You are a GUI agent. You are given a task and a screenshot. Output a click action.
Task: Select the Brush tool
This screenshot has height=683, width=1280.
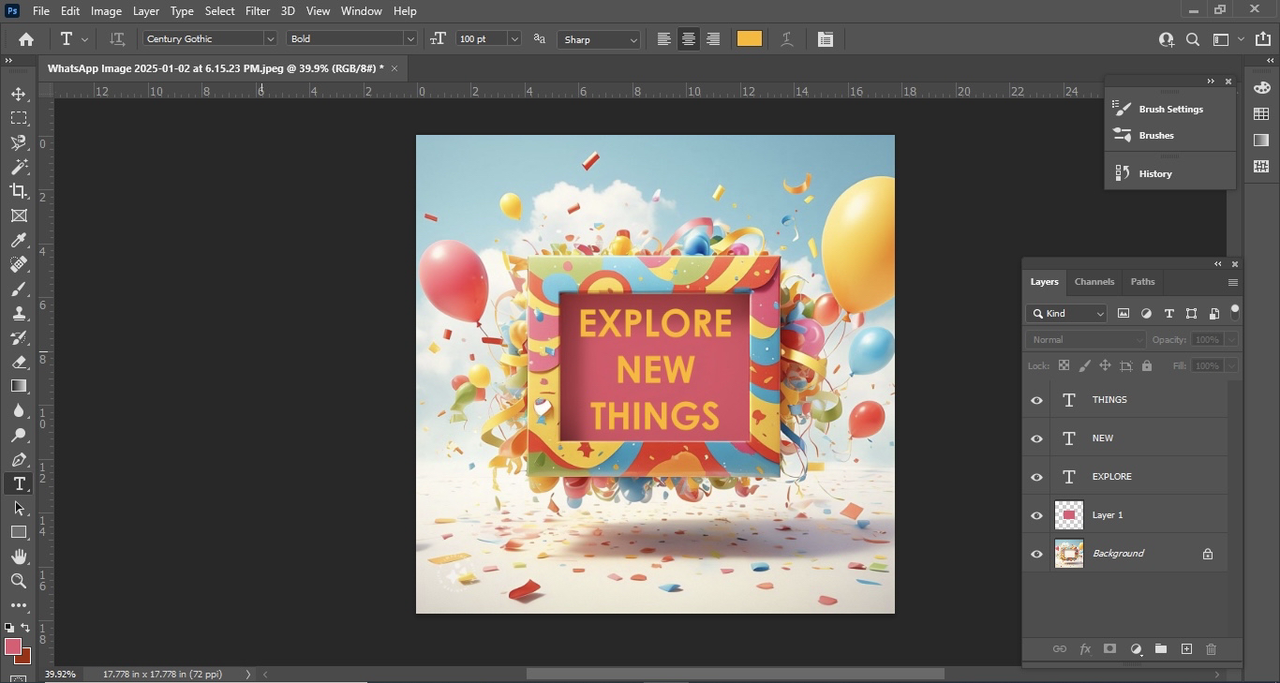(x=19, y=289)
